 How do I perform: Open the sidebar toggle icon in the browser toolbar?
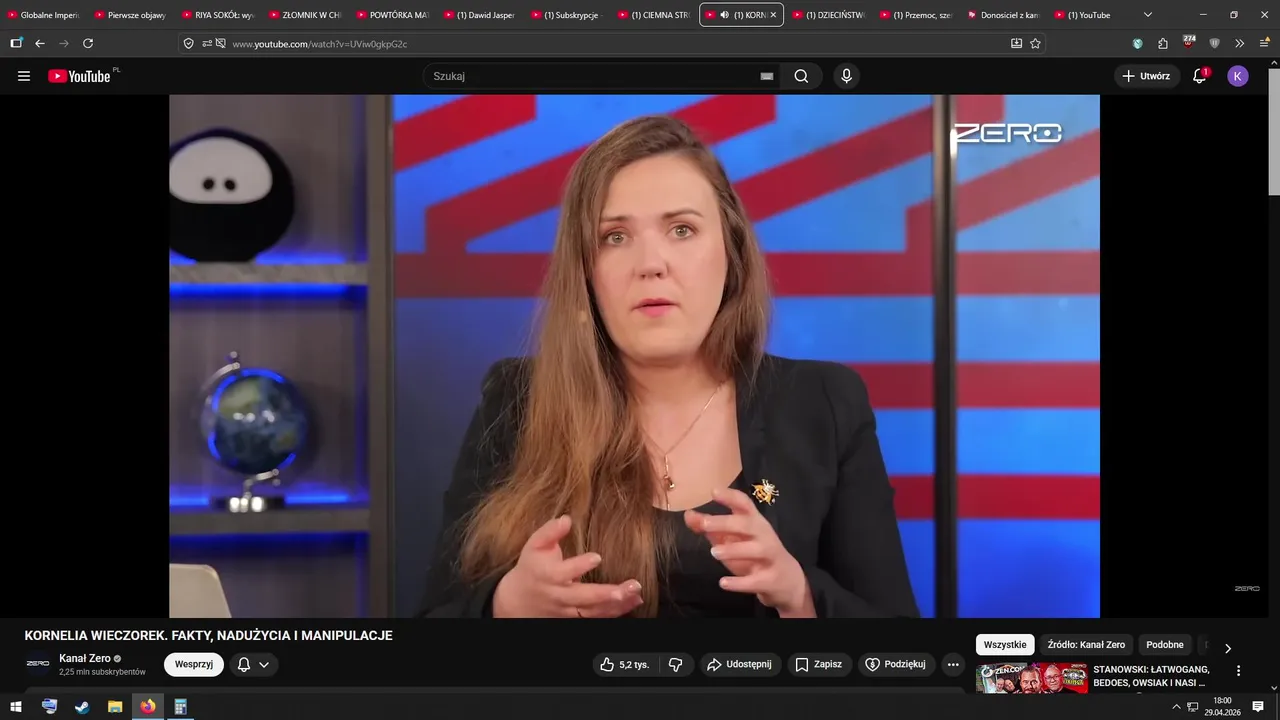(16, 43)
